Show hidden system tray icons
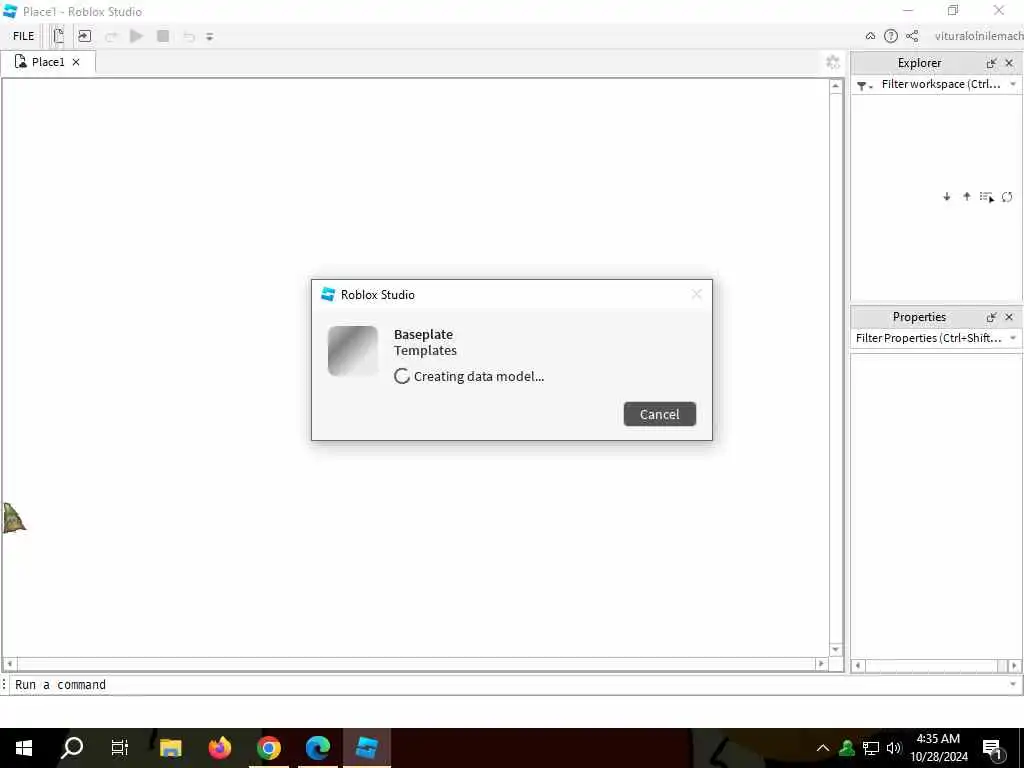 pos(823,748)
